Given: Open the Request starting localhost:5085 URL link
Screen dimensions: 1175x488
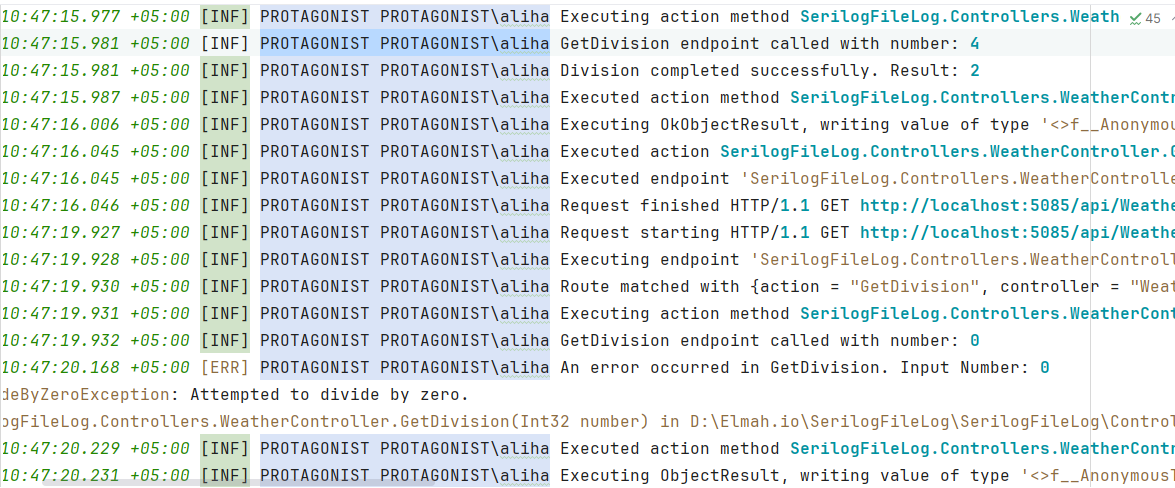Looking at the screenshot, I should point(1017,232).
